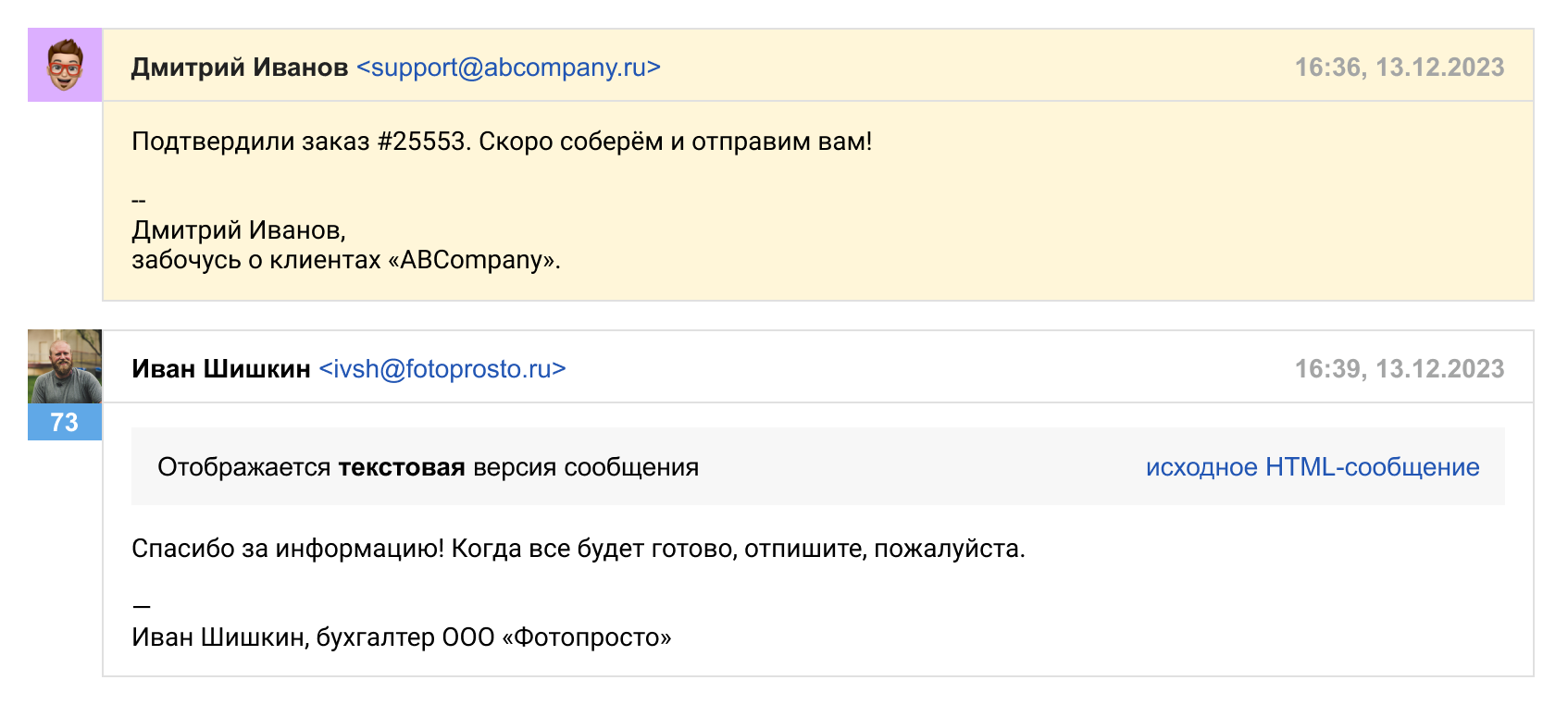Open sender name Иван Шишкин
Screen dimensions: 1568x705
(221, 369)
